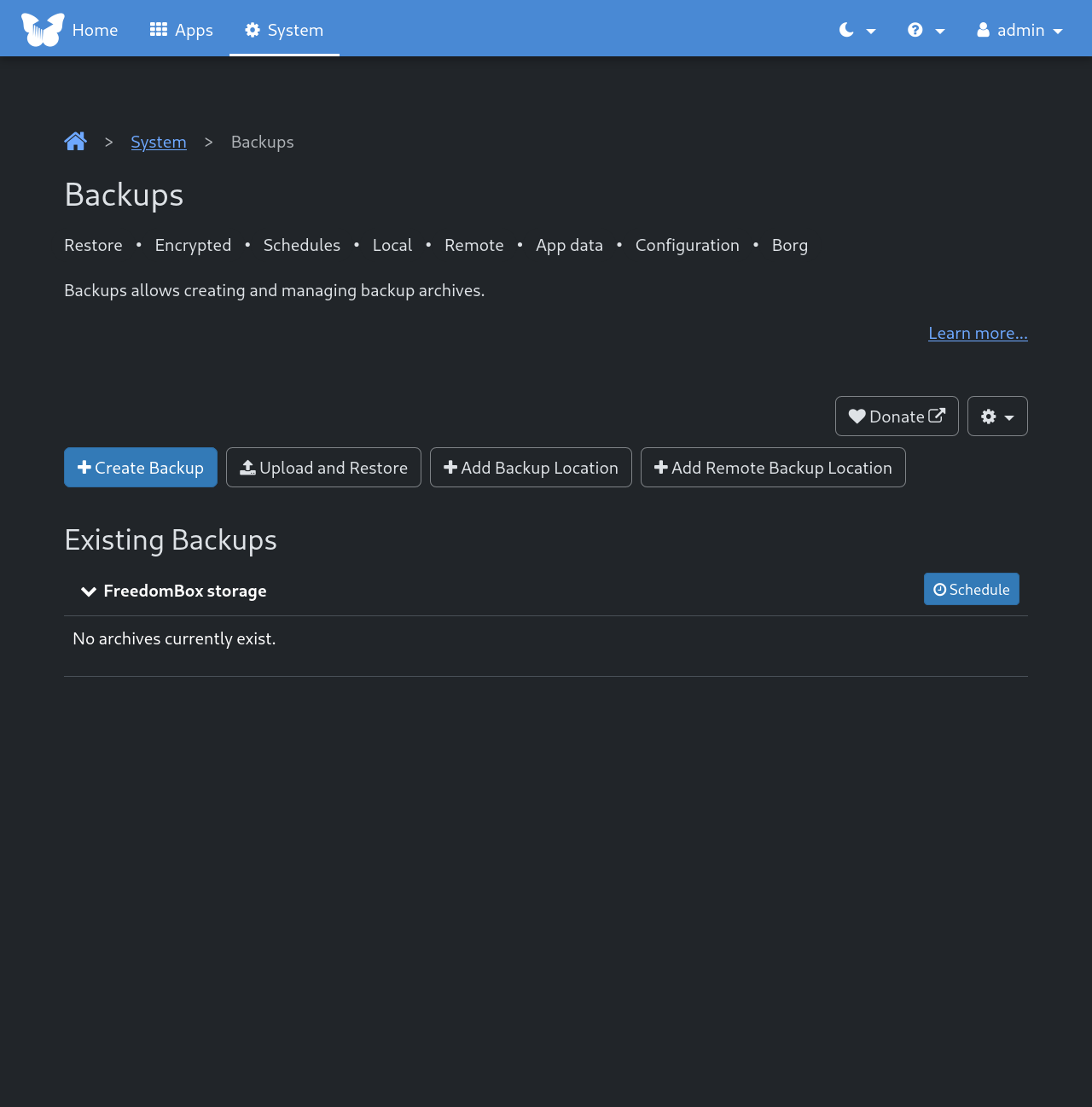
Task: Open the gear settings dropdown
Action: [x=997, y=417]
